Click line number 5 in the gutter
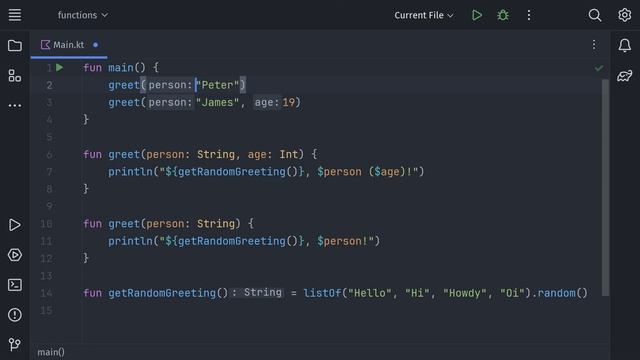Viewport: 640px width, 360px height. (x=49, y=137)
